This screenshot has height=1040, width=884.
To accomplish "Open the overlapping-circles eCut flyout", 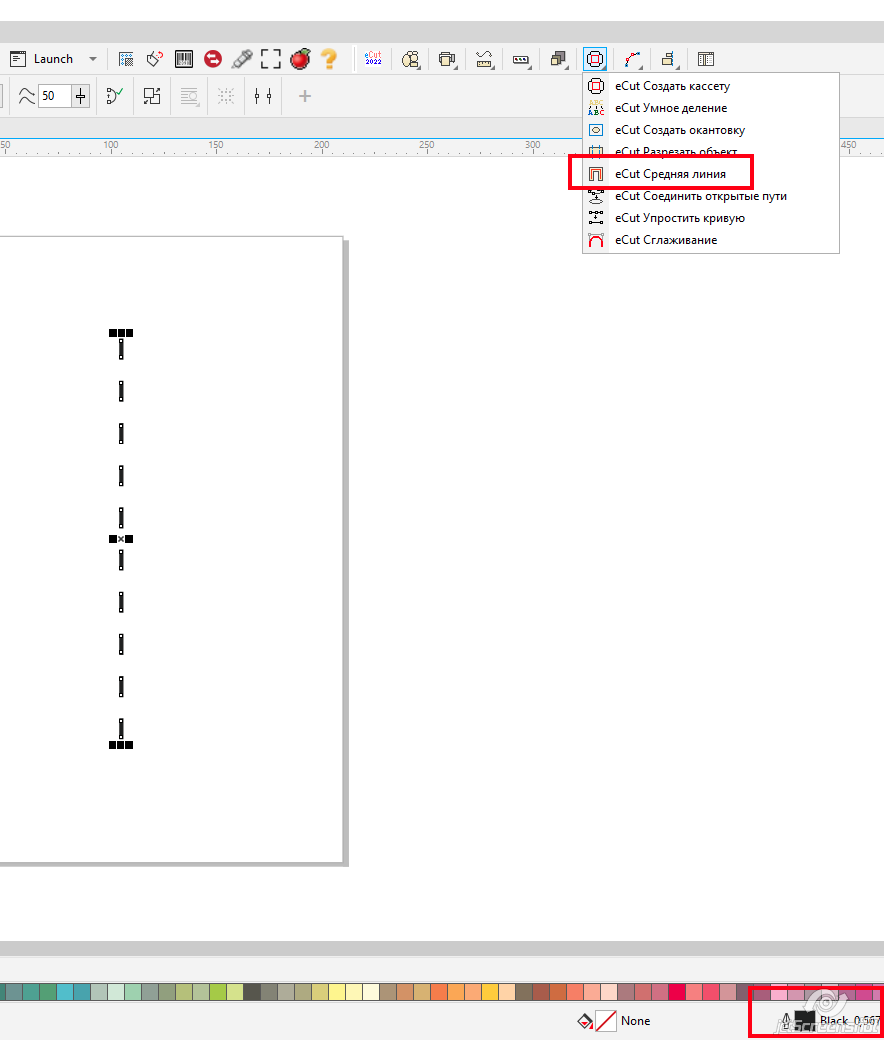I will 411,60.
